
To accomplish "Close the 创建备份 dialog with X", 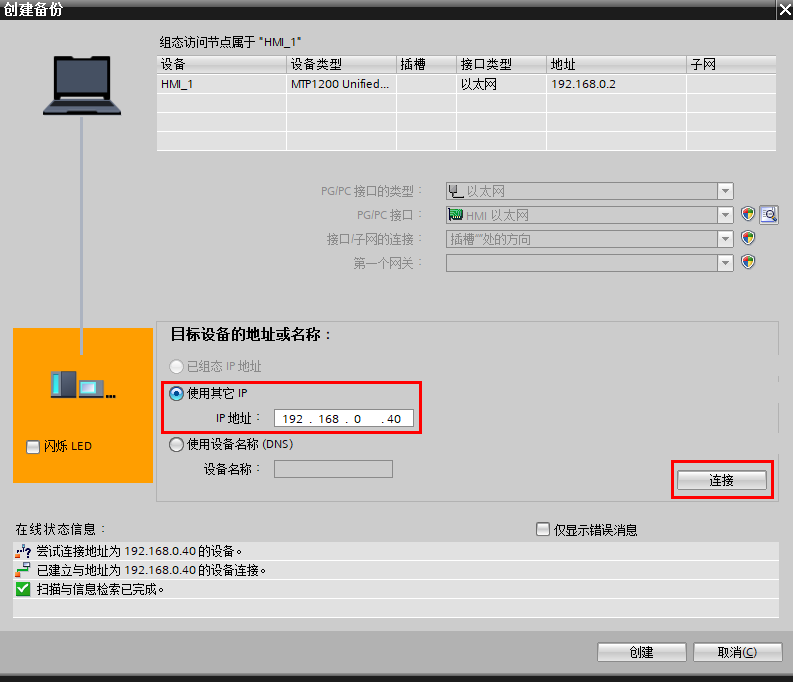I will [785, 10].
